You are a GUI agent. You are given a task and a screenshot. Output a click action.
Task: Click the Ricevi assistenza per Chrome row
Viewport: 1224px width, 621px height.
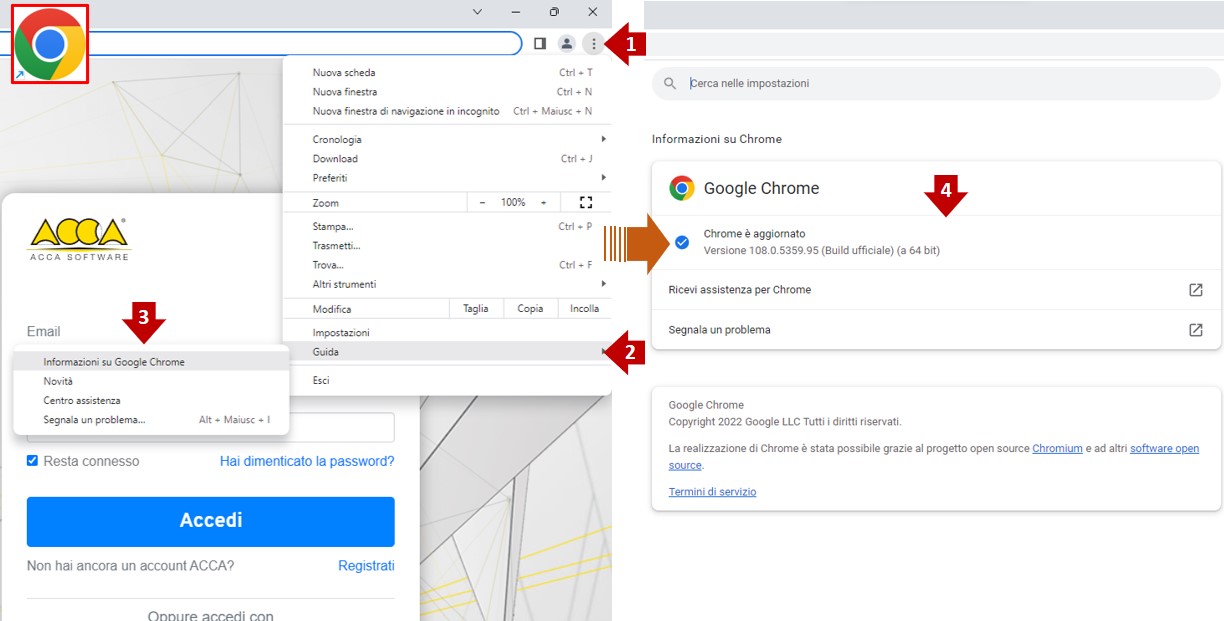click(x=936, y=290)
